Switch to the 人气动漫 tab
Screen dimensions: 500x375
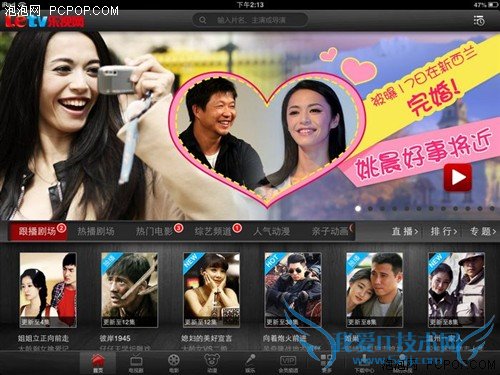pos(271,231)
